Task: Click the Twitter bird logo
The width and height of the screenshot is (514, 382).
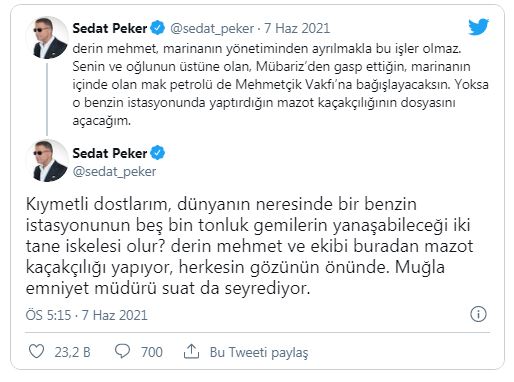Action: pos(478,27)
